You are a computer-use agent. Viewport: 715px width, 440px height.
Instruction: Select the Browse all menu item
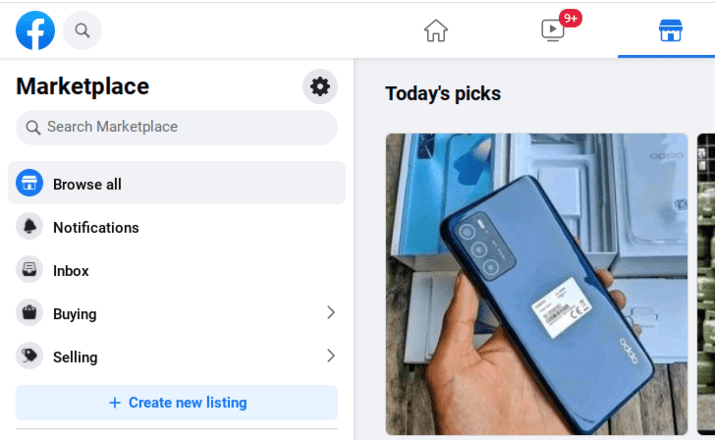177,183
